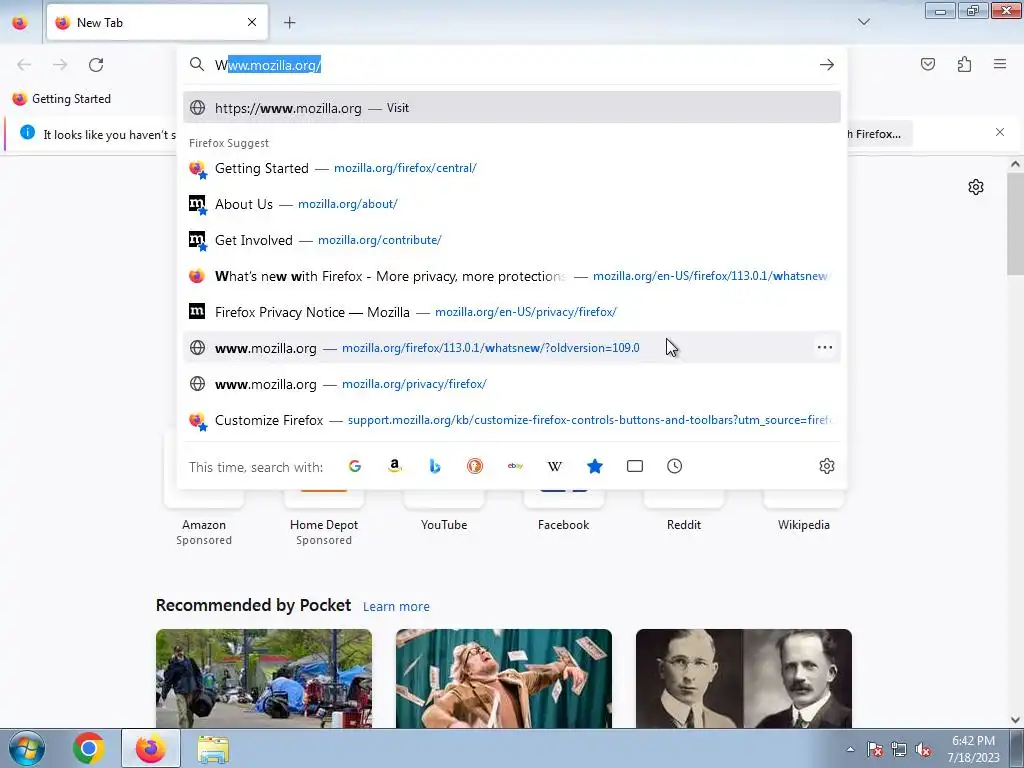Image resolution: width=1024 pixels, height=768 pixels.
Task: Open search settings gear in dropdown
Action: [827, 466]
